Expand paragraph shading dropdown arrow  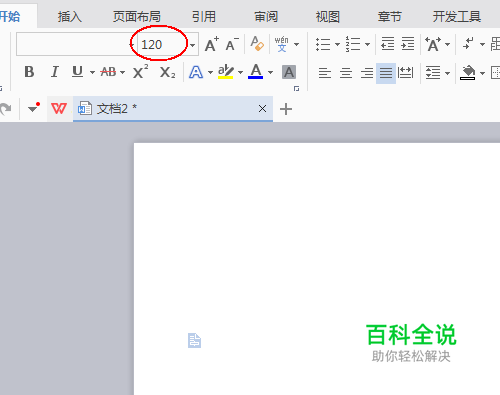pos(482,73)
